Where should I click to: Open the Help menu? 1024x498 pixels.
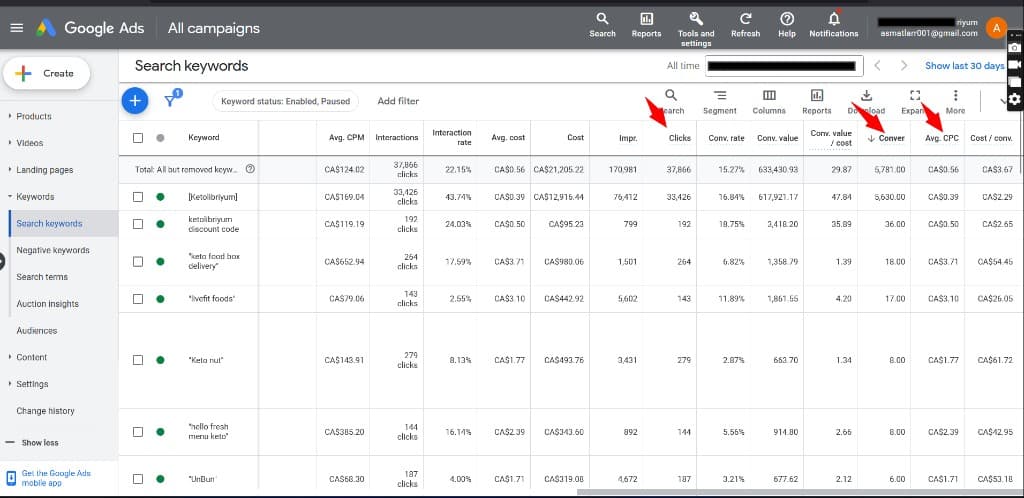point(787,25)
